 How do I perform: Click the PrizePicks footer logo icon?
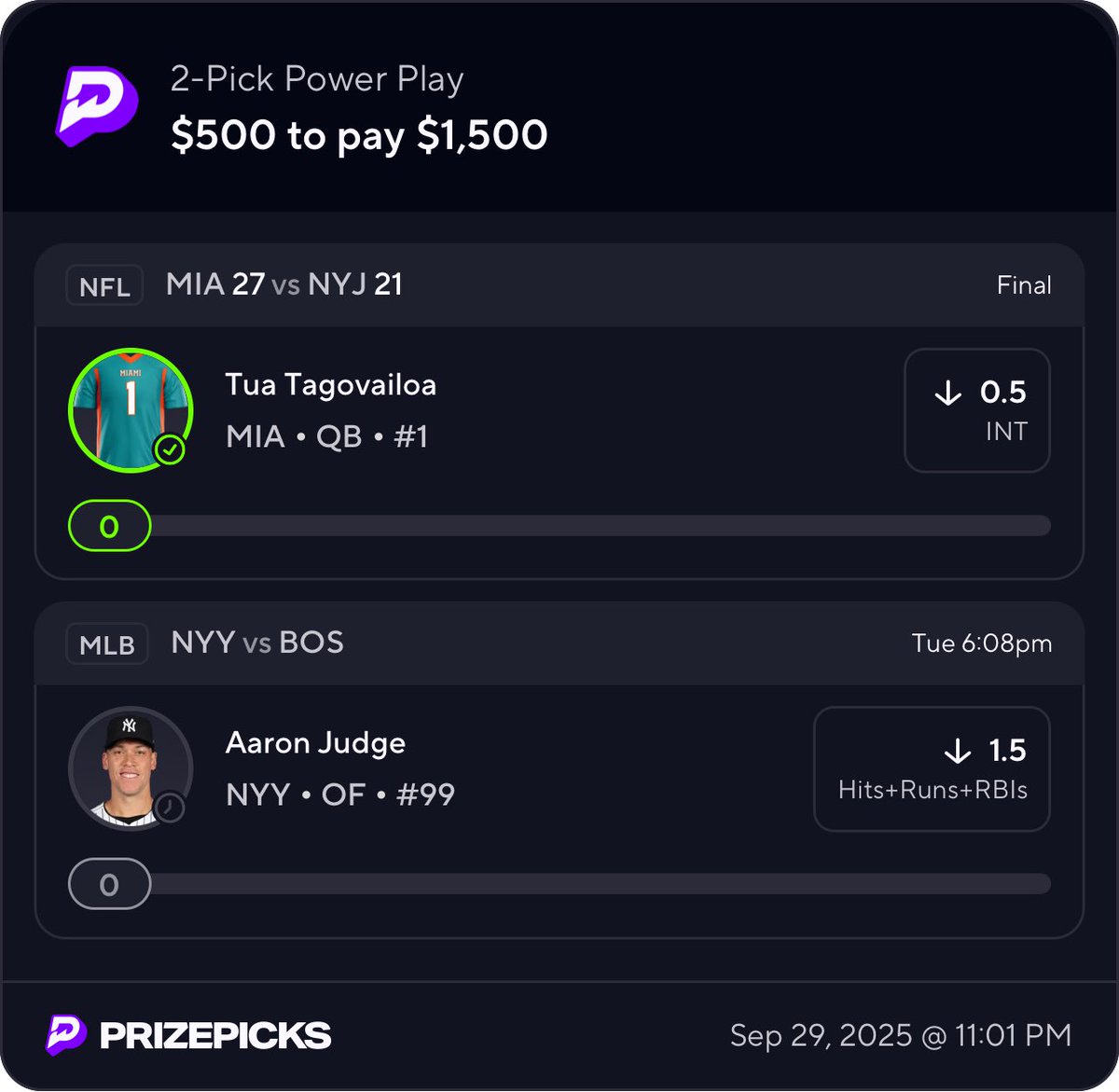[66, 1035]
